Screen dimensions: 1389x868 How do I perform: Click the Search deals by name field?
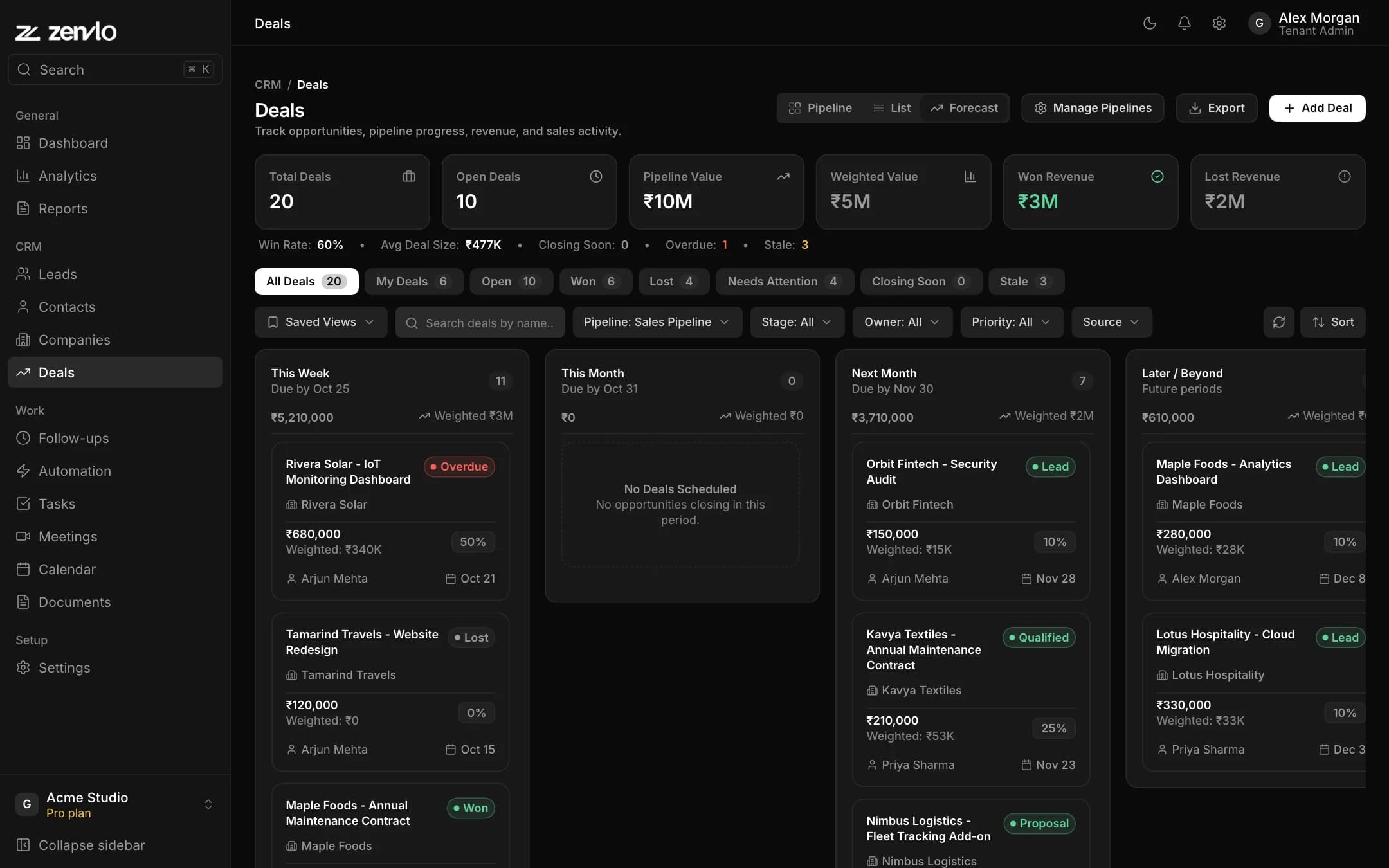click(x=480, y=322)
